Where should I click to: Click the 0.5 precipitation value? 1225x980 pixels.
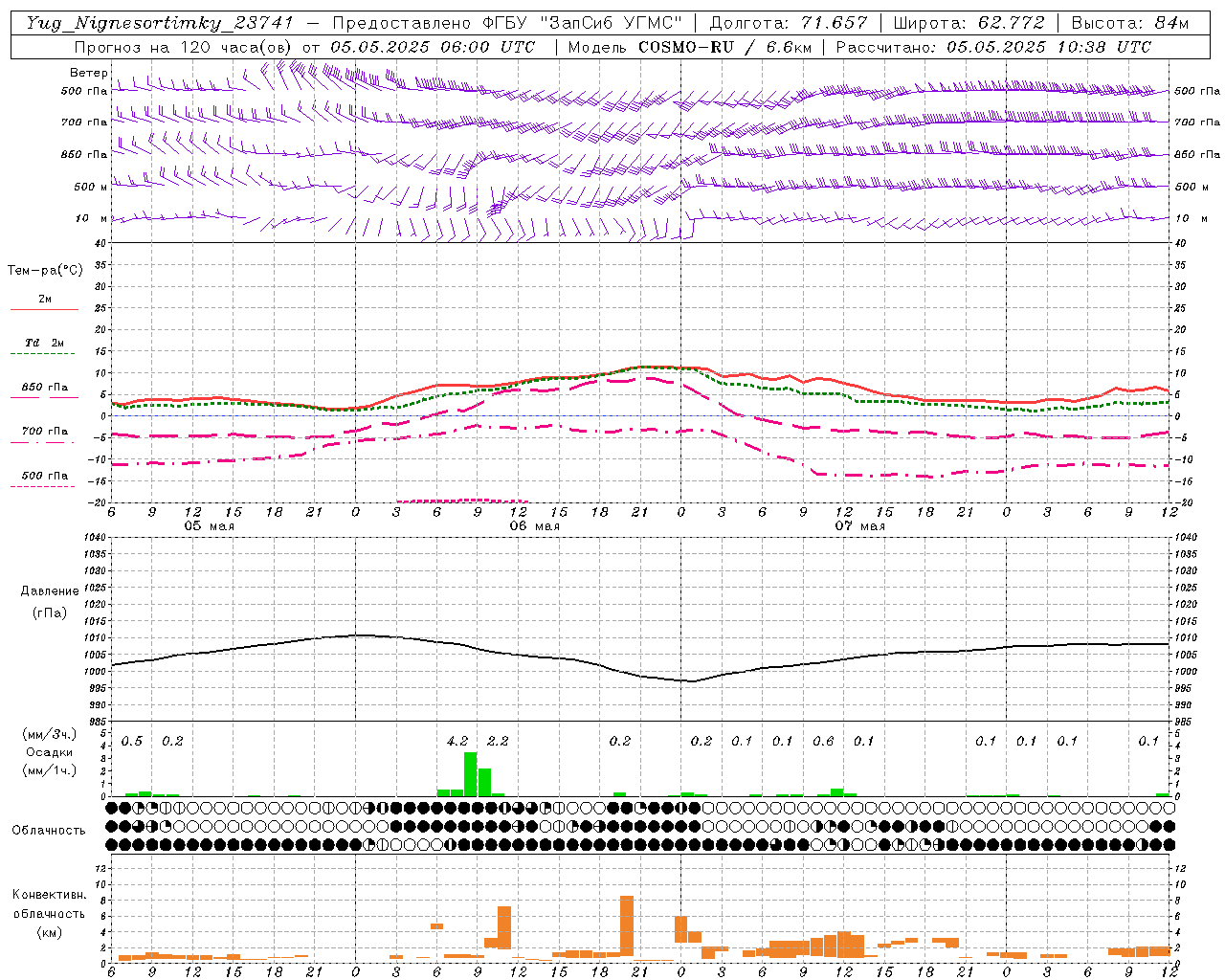coord(132,741)
